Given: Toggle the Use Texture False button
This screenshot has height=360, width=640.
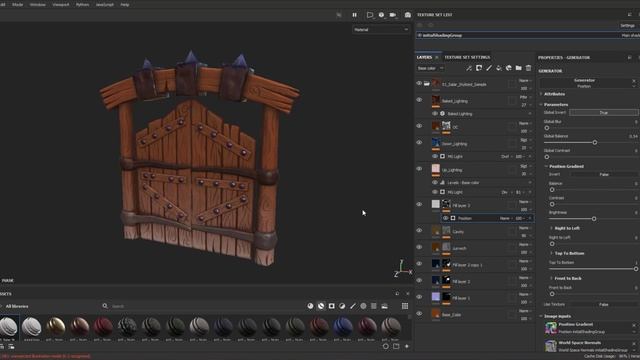Looking at the screenshot, I should (604, 304).
